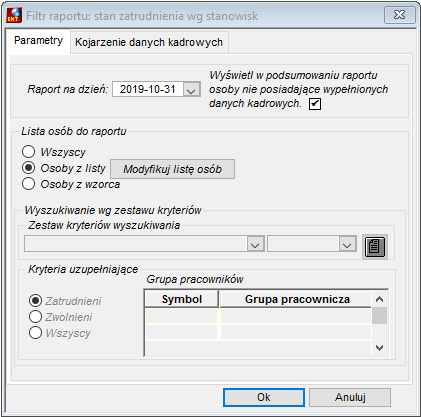Click the scrollbar thumb in group table

click(x=379, y=315)
